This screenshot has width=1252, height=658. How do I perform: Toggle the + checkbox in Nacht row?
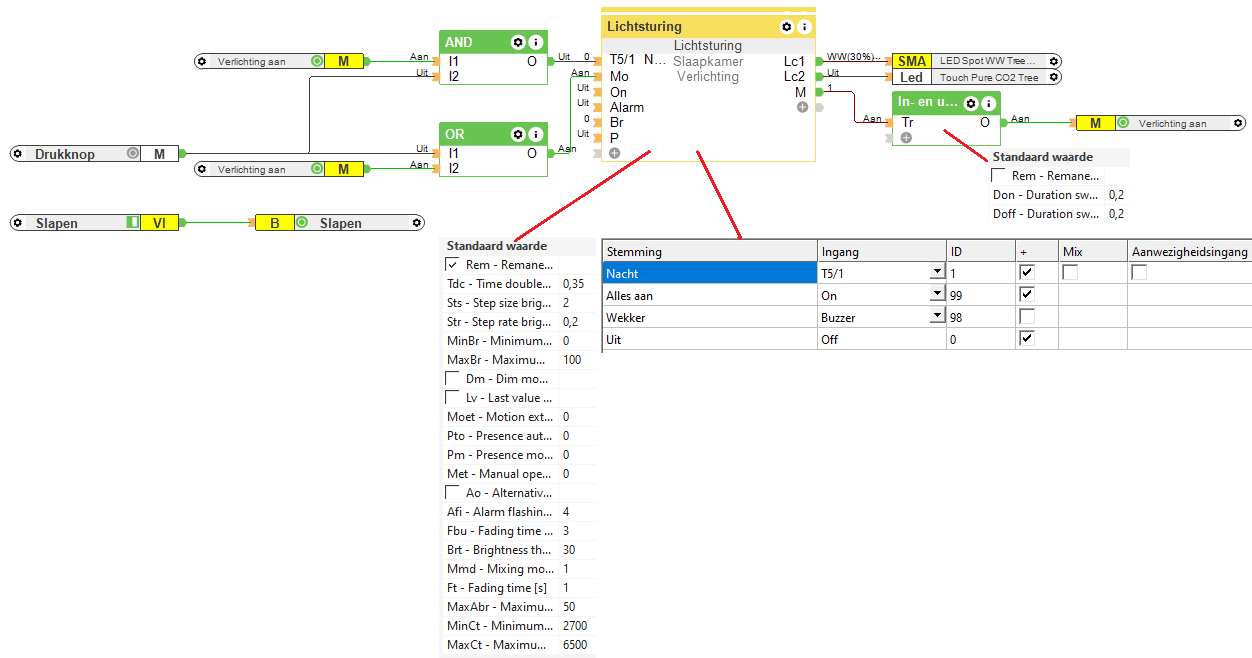[x=1026, y=272]
